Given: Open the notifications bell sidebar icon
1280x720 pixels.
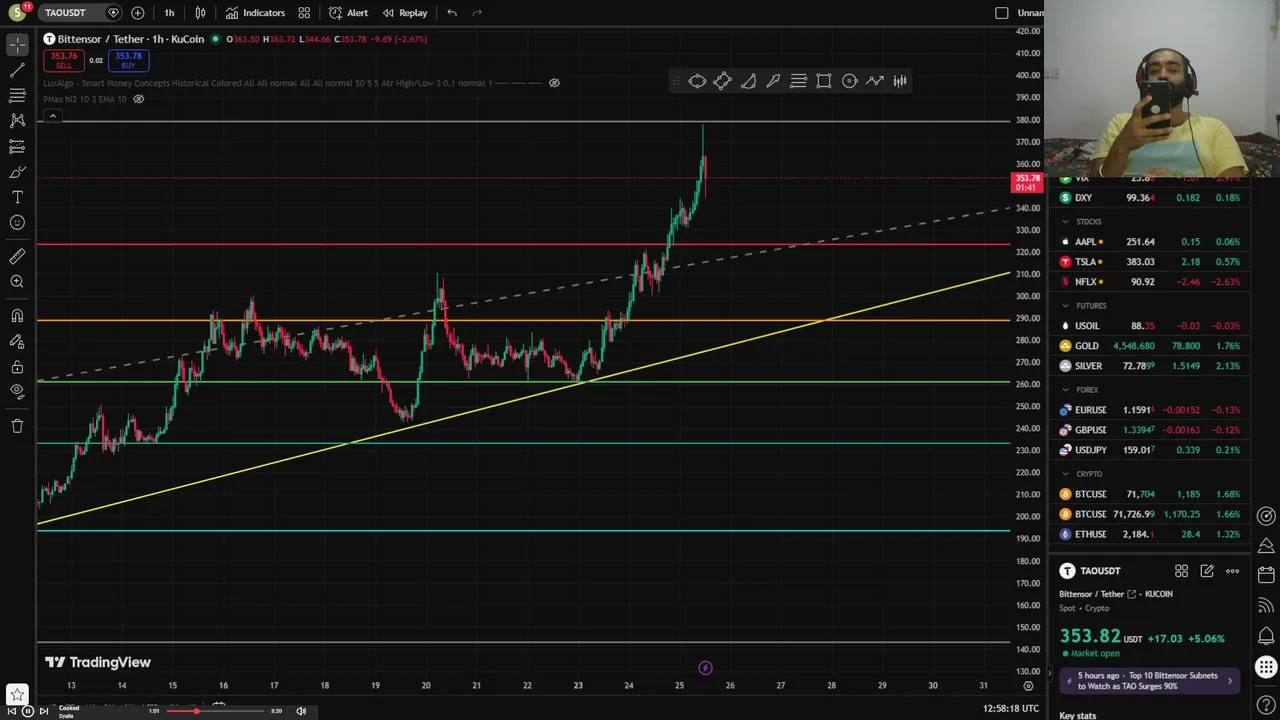Looking at the screenshot, I should pos(1266,636).
